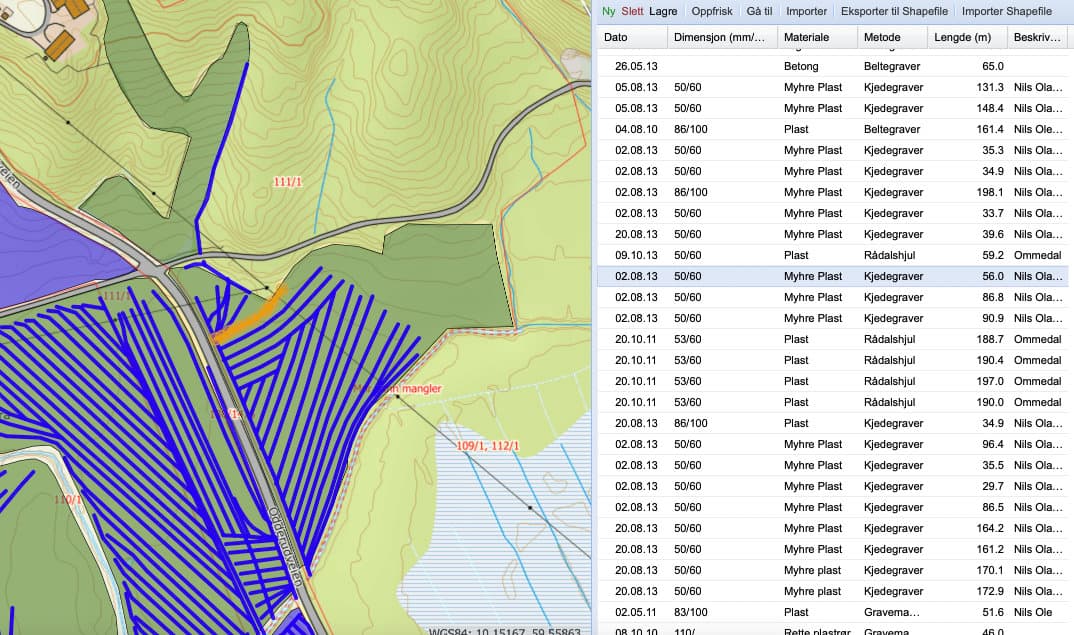Select the Beltegraver row dated 04.08.10
The image size is (1074, 635).
[x=832, y=129]
